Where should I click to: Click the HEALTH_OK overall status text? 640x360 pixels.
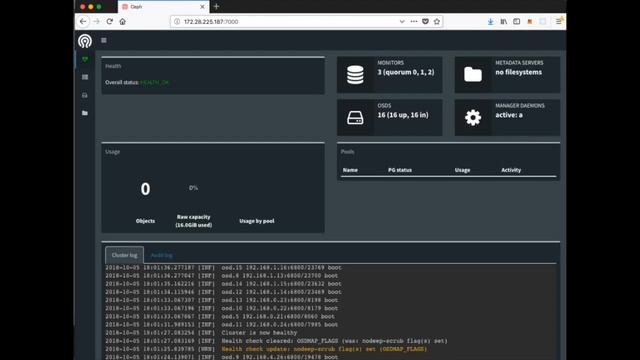click(x=155, y=82)
